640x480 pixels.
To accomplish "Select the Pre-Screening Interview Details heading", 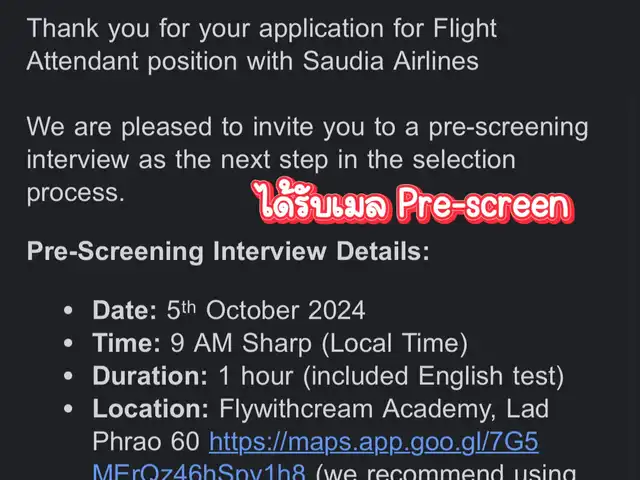I will pos(228,251).
